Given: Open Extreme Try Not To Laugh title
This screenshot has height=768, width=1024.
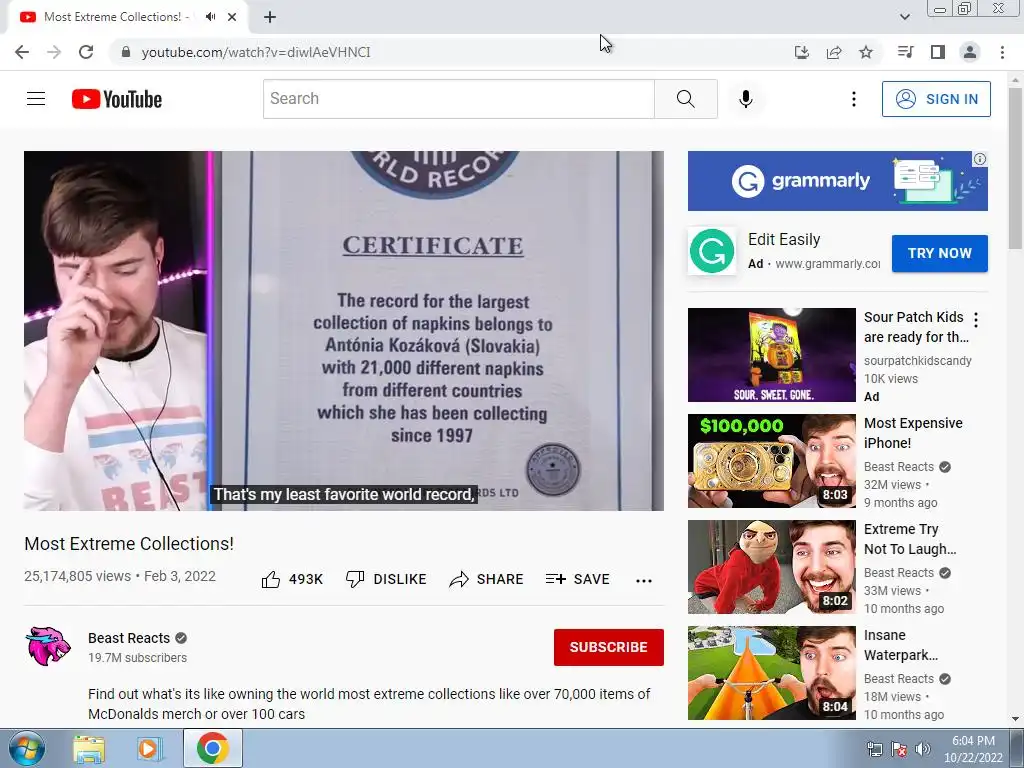Looking at the screenshot, I should point(910,539).
